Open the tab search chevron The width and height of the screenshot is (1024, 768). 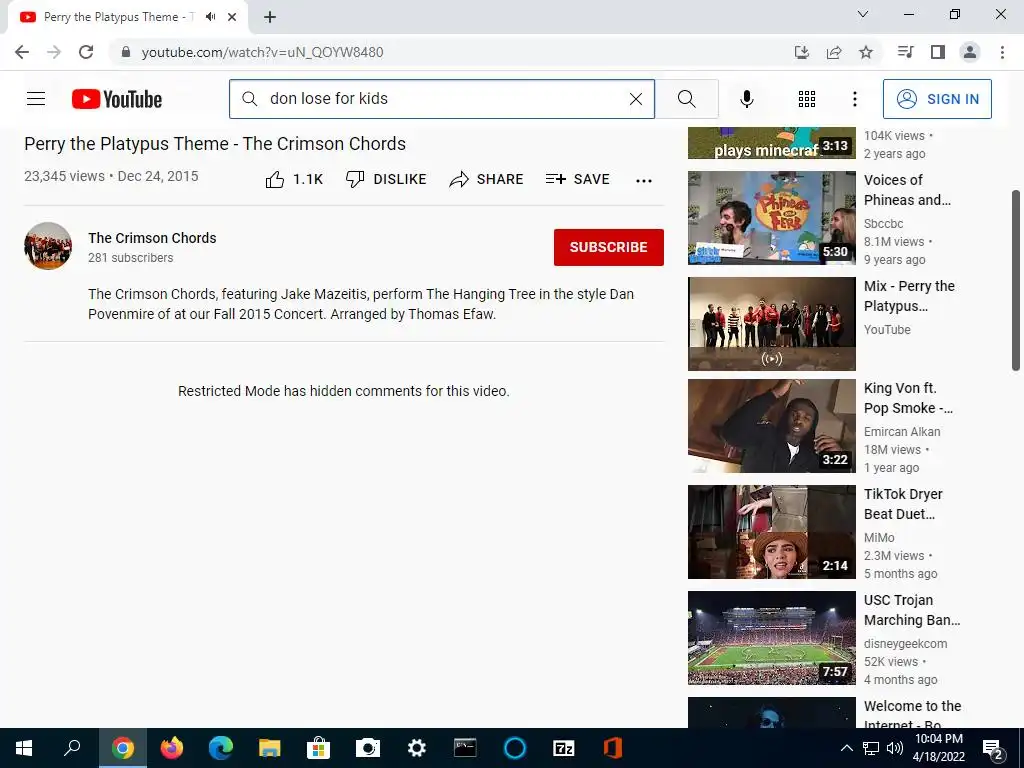[x=863, y=14]
